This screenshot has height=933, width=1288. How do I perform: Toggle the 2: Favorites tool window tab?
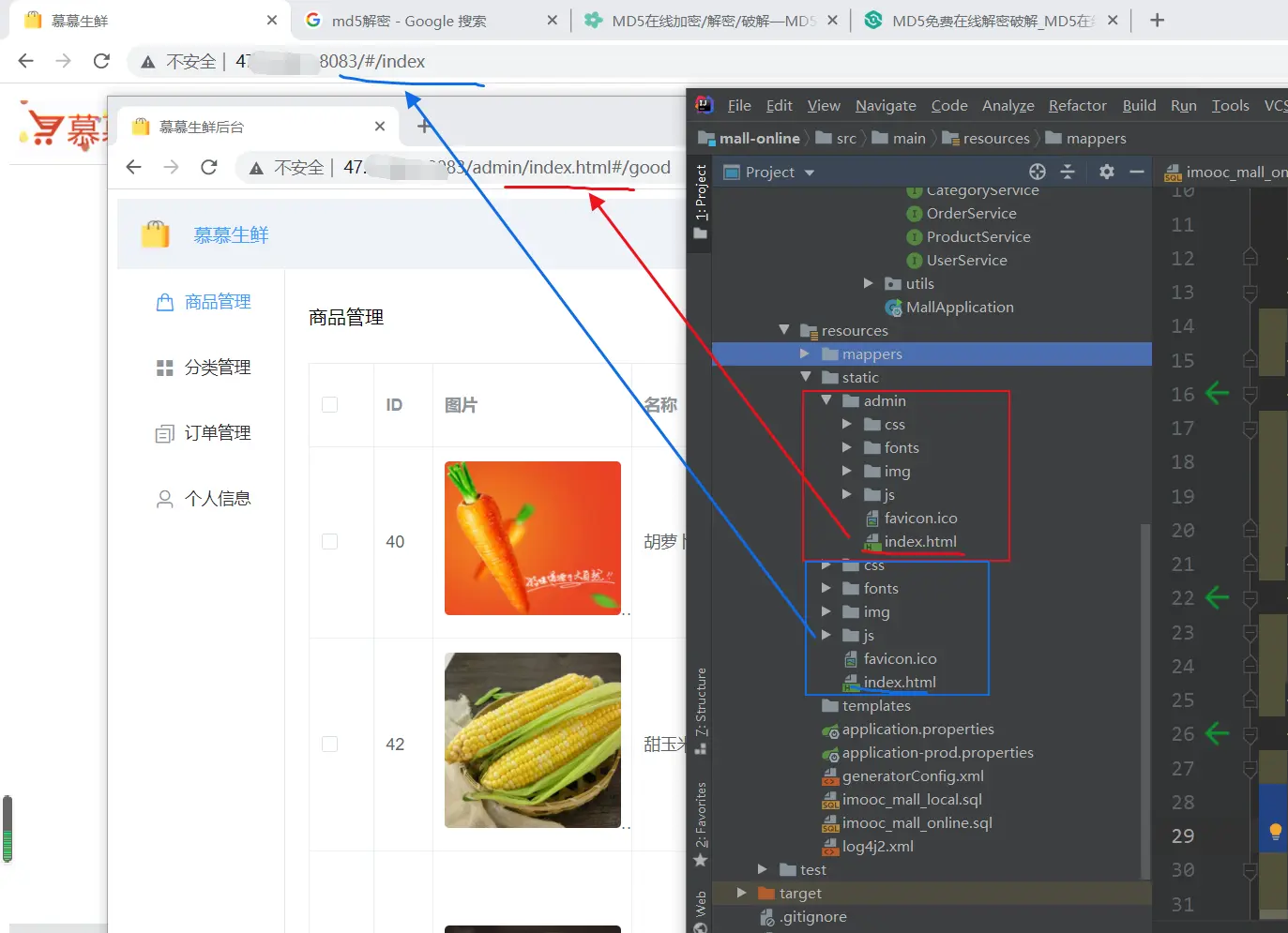[701, 824]
